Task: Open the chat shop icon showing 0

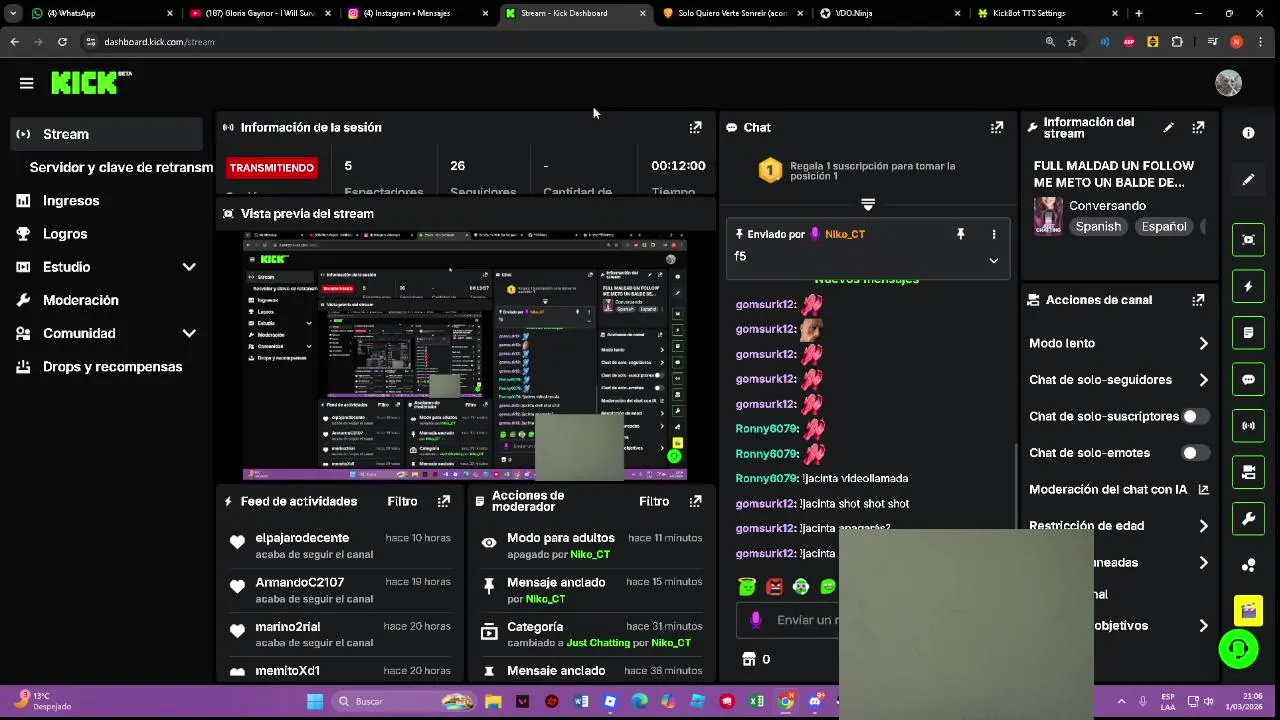Action: pos(756,659)
